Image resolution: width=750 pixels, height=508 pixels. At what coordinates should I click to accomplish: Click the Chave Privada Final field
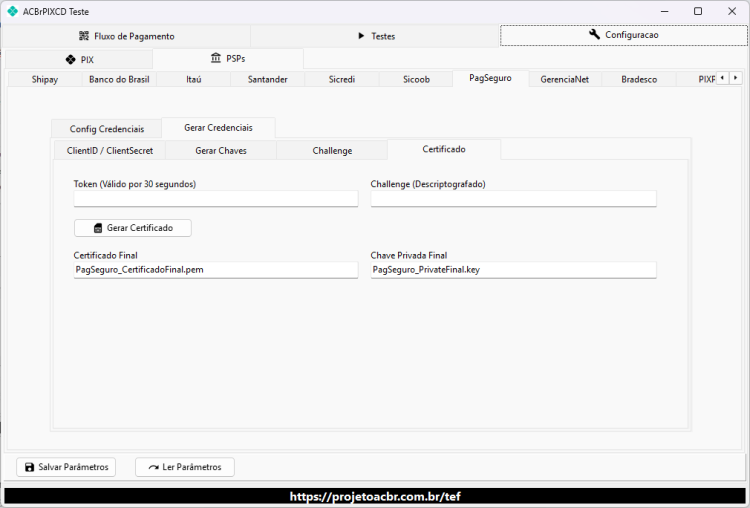point(513,270)
